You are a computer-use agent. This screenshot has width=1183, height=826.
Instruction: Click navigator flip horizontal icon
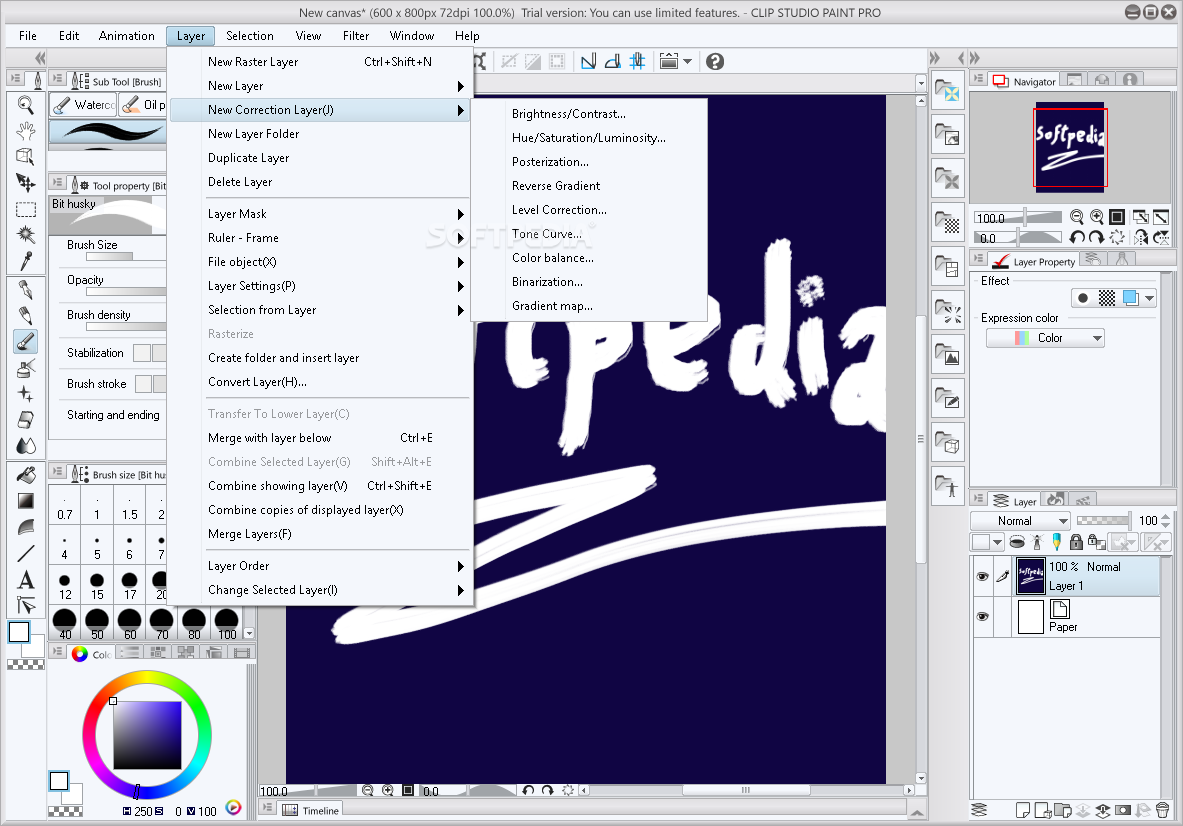(1141, 238)
